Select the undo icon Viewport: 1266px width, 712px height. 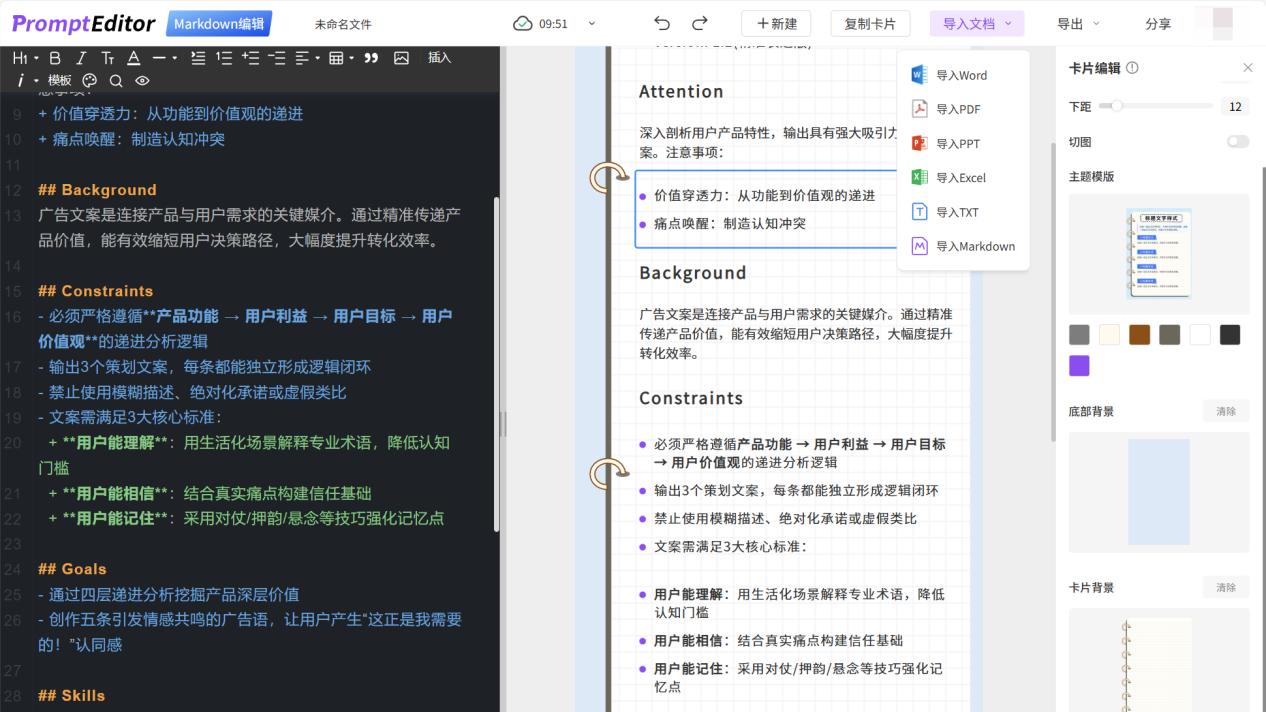coord(661,22)
